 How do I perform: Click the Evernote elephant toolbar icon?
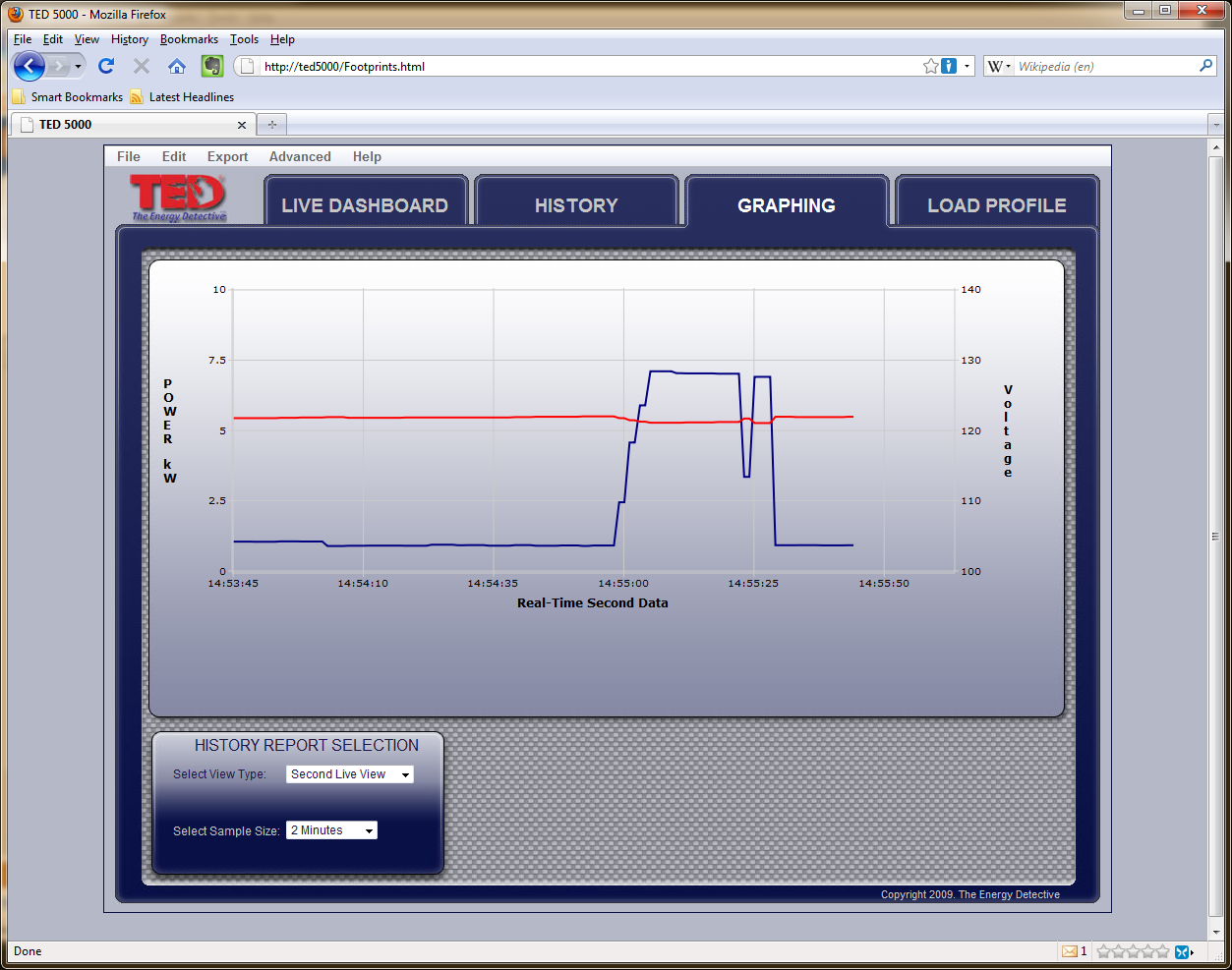point(212,66)
